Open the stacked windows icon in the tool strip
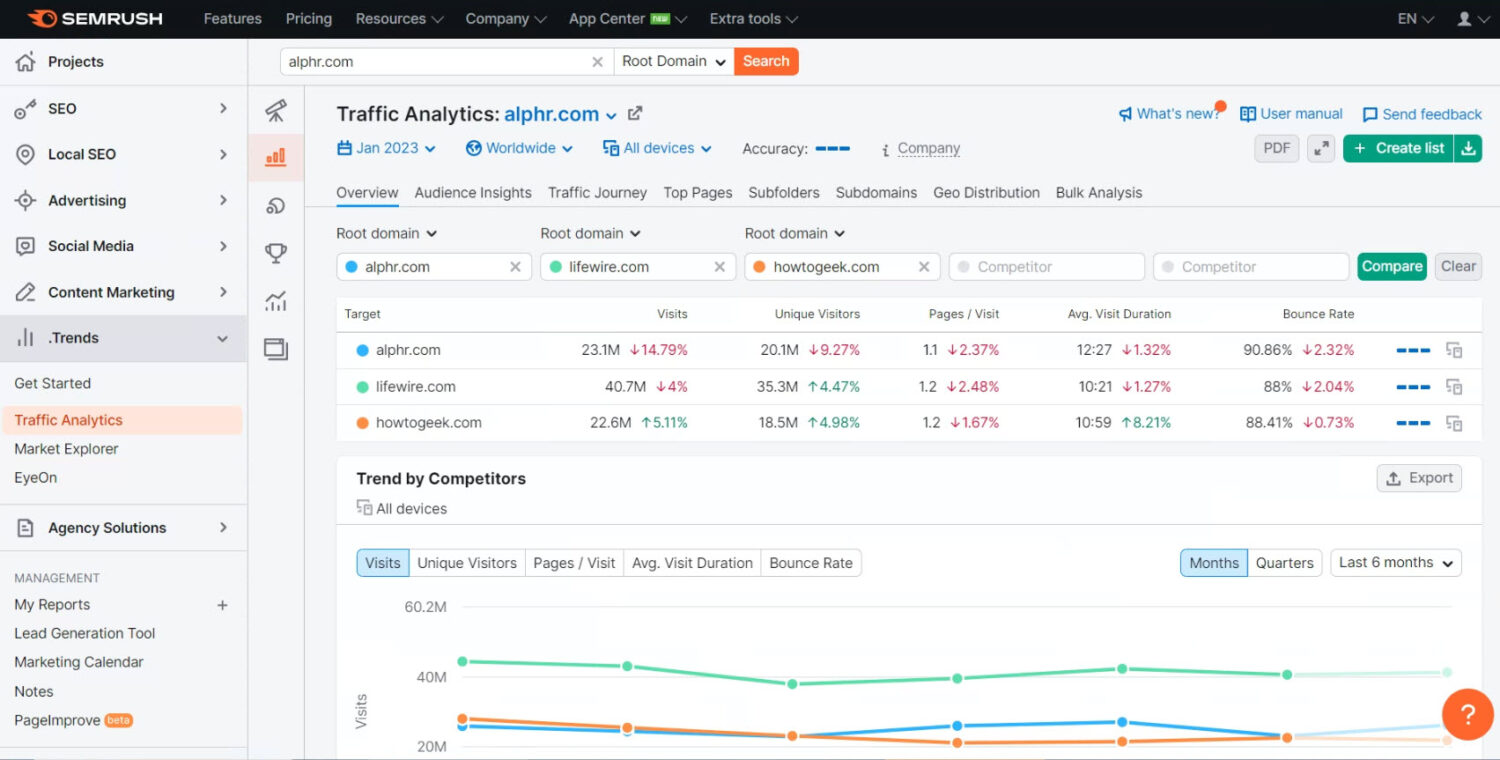Viewport: 1500px width, 760px height. 276,349
